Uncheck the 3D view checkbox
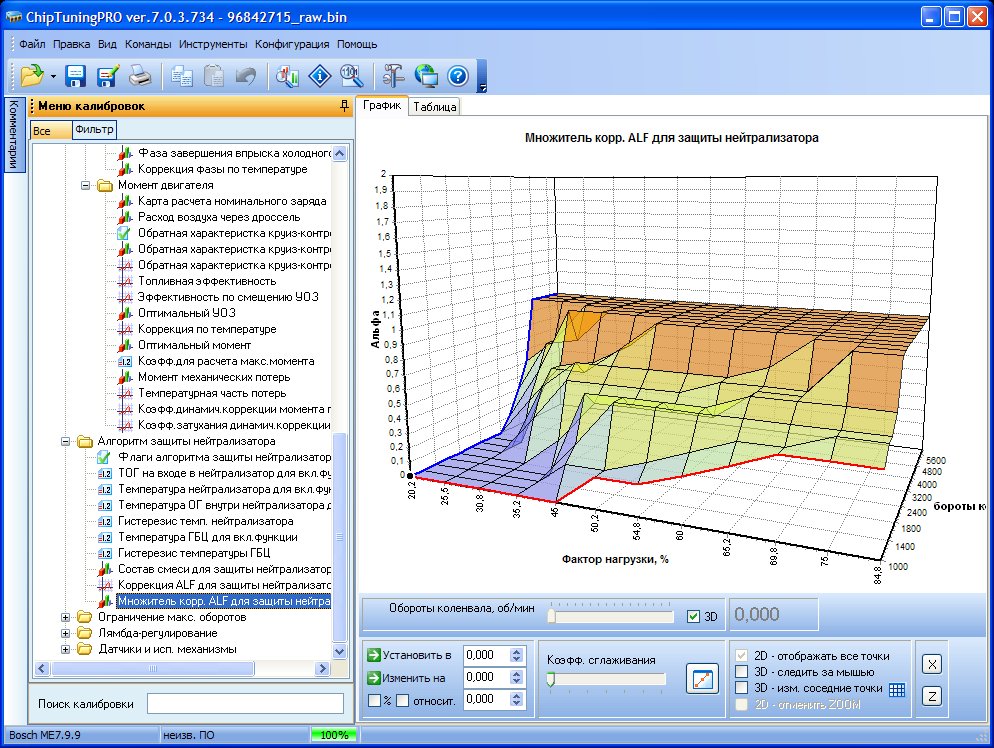The height and width of the screenshot is (748, 994). [x=694, y=617]
